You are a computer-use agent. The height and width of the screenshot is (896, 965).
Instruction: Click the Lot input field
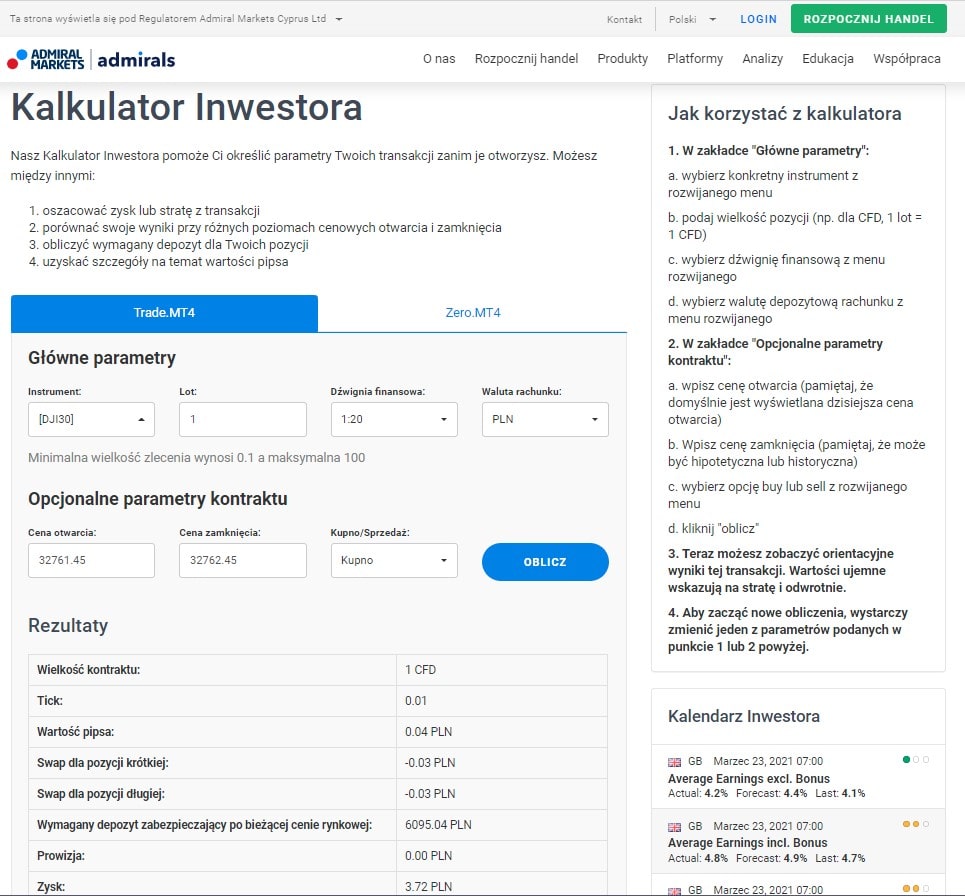click(x=242, y=419)
